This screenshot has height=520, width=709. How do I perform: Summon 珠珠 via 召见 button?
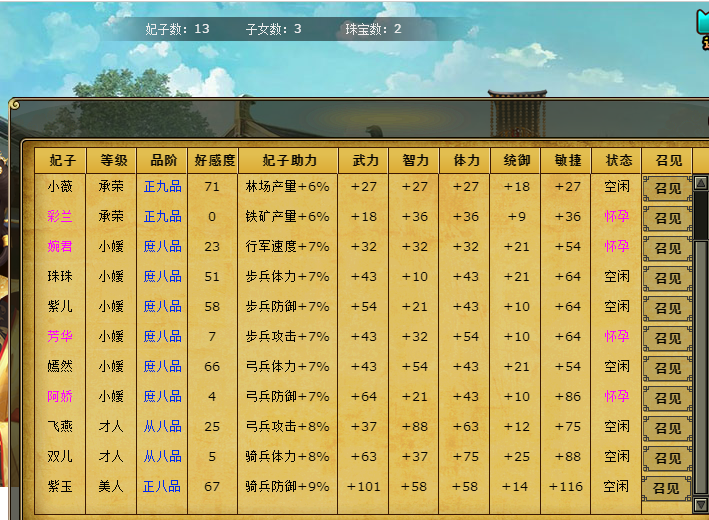tap(667, 278)
